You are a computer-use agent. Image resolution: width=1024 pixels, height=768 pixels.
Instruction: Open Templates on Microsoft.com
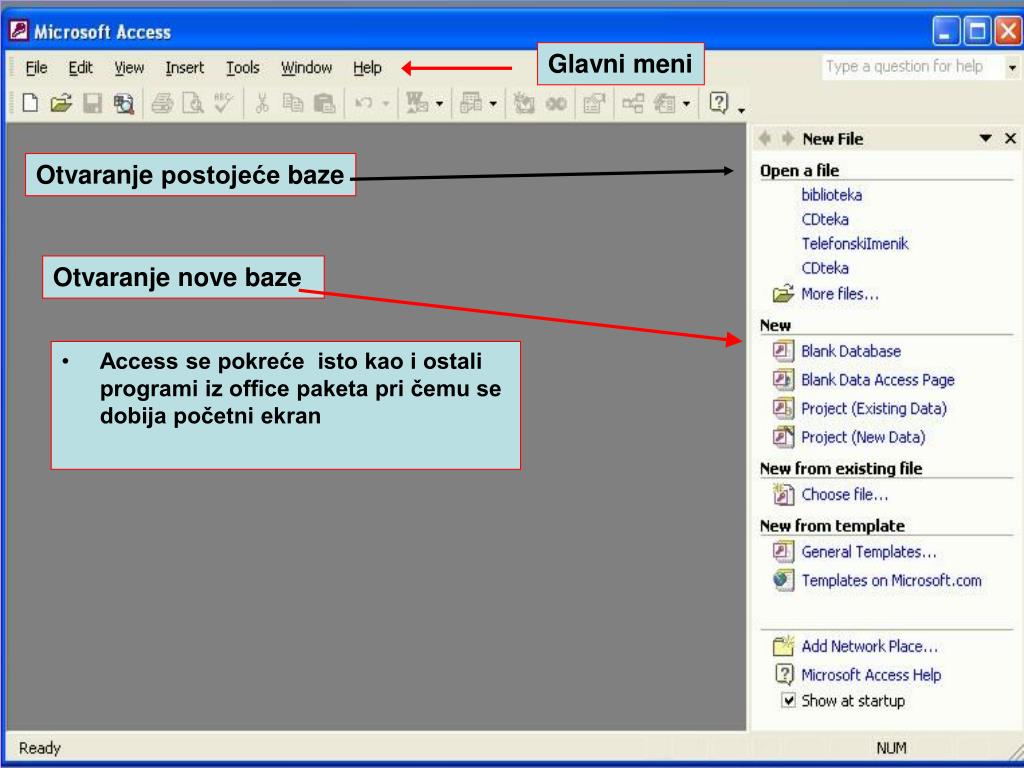point(891,581)
